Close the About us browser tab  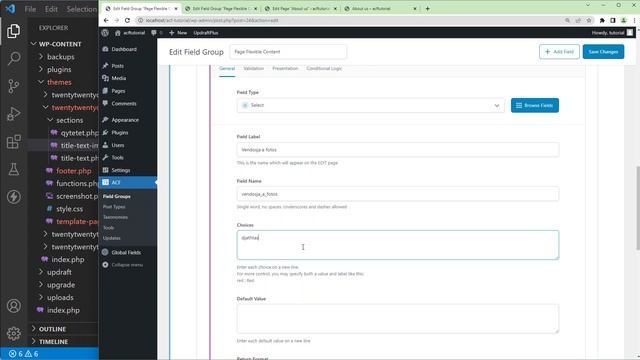tap(415, 9)
